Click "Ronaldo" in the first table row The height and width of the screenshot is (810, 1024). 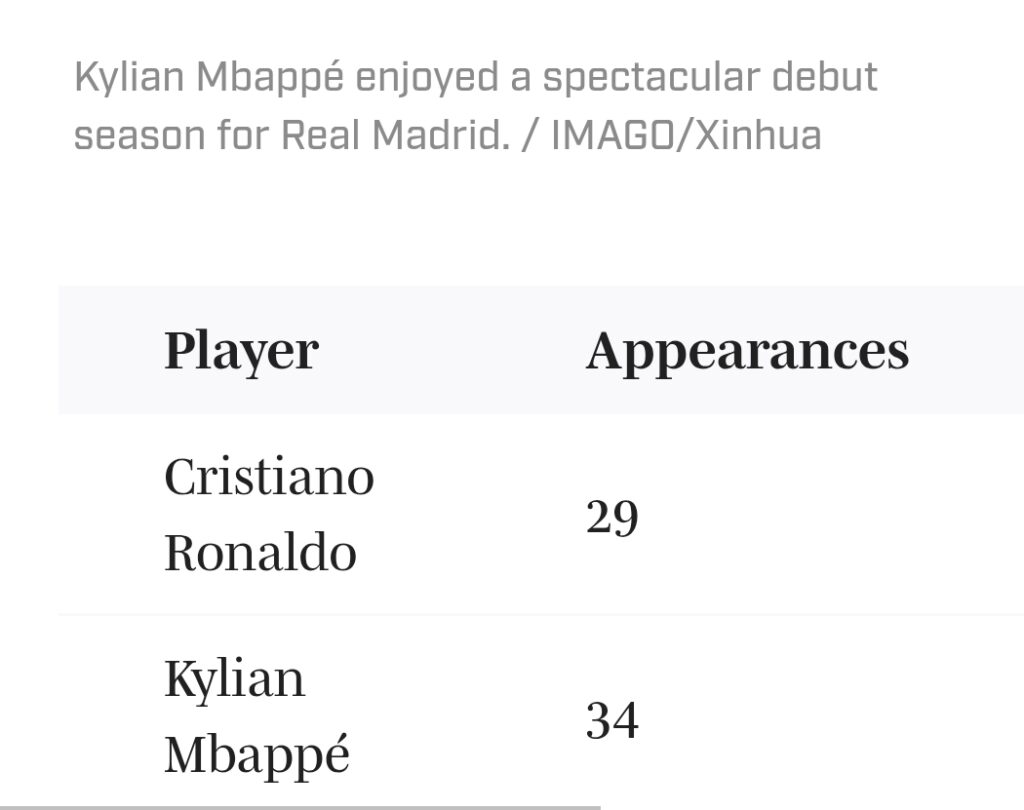pyautogui.click(x=260, y=551)
